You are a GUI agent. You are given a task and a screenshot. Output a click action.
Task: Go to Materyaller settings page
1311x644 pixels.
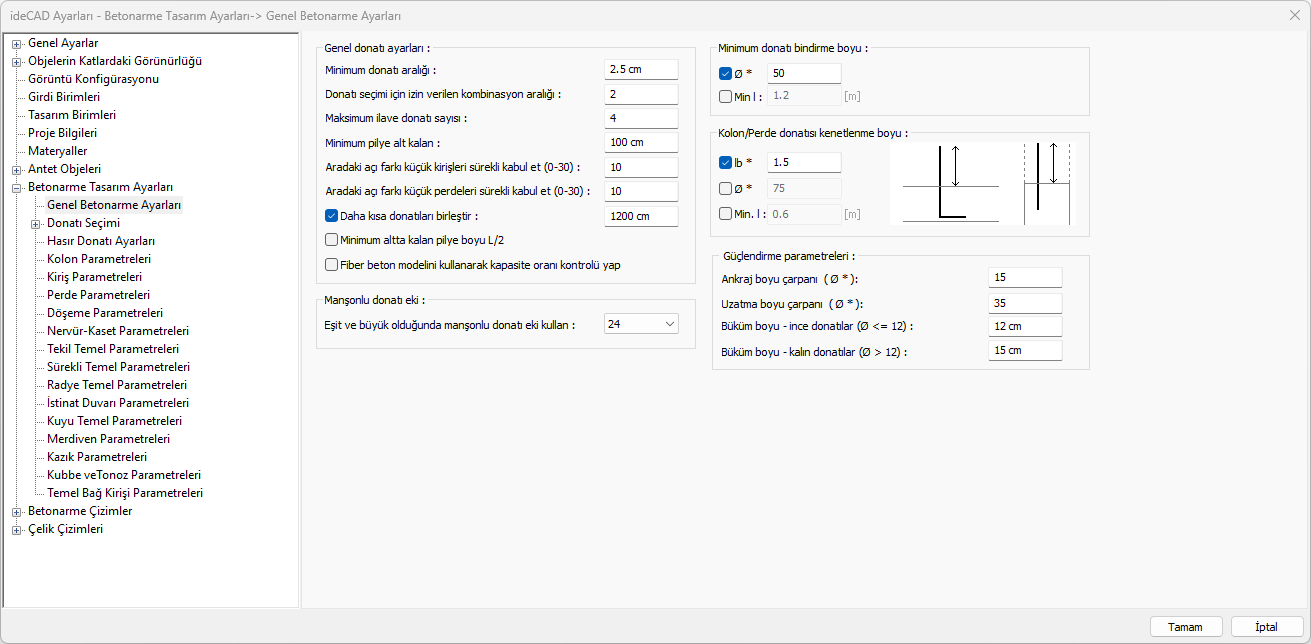tap(57, 151)
